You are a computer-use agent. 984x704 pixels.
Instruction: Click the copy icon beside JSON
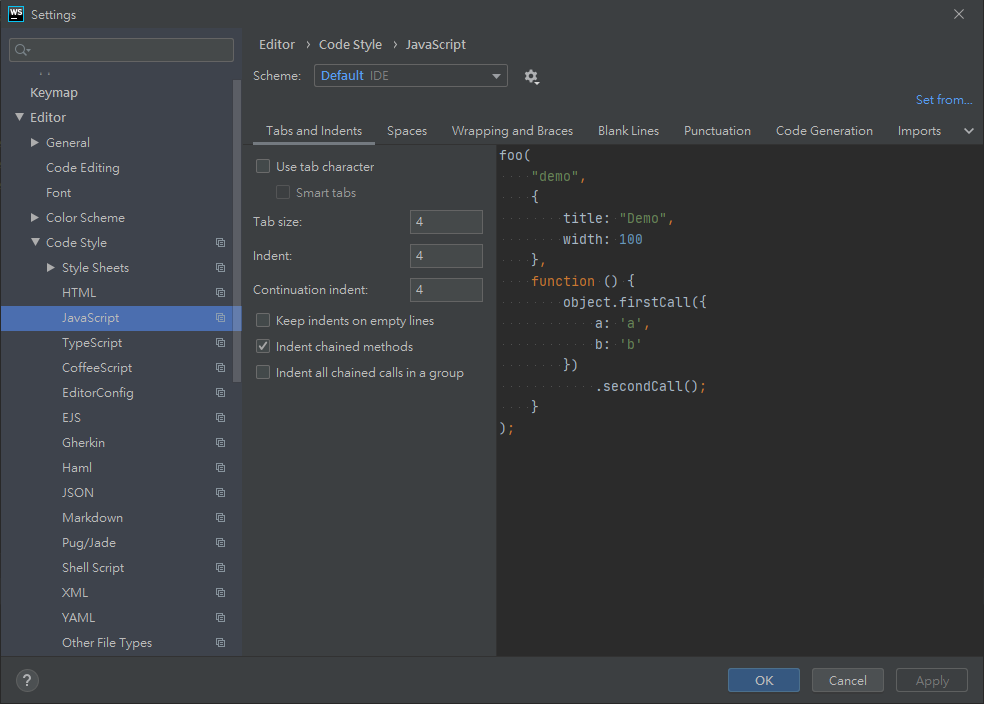[220, 493]
